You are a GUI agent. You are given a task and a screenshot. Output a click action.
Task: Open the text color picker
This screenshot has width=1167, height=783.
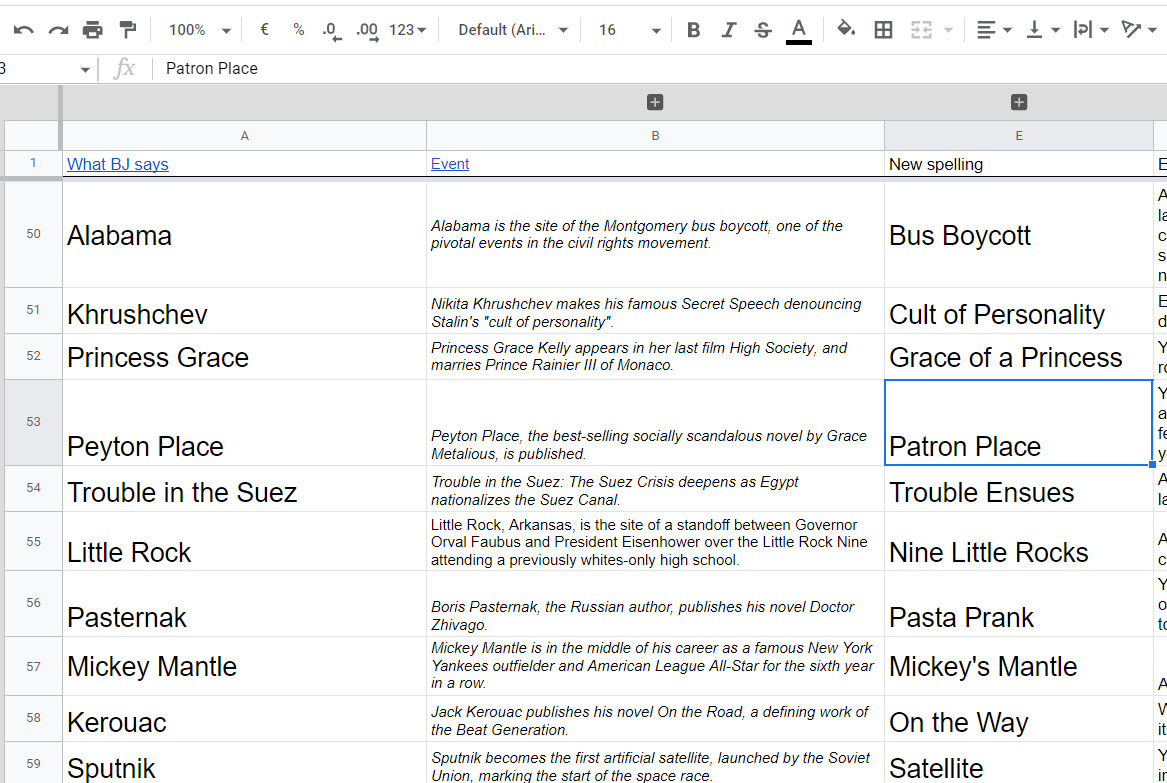coord(799,31)
